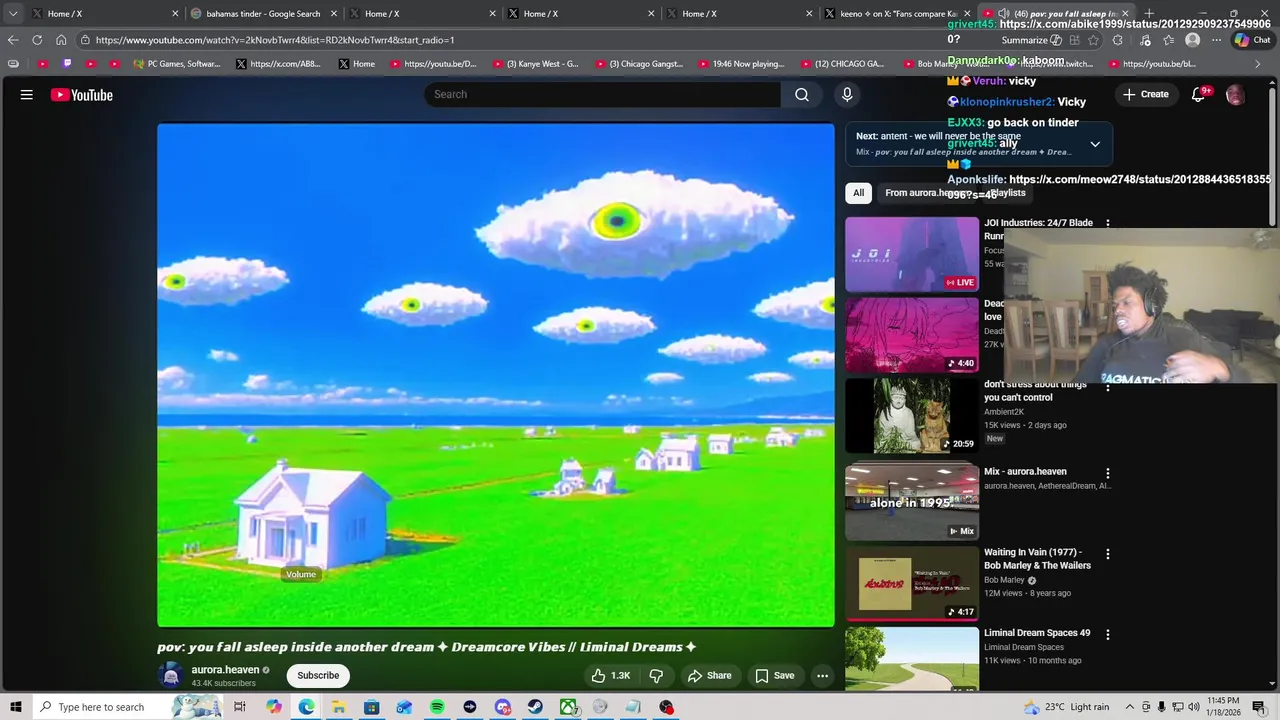This screenshot has height=720, width=1280.
Task: Focus the YouTube search field
Action: (602, 94)
